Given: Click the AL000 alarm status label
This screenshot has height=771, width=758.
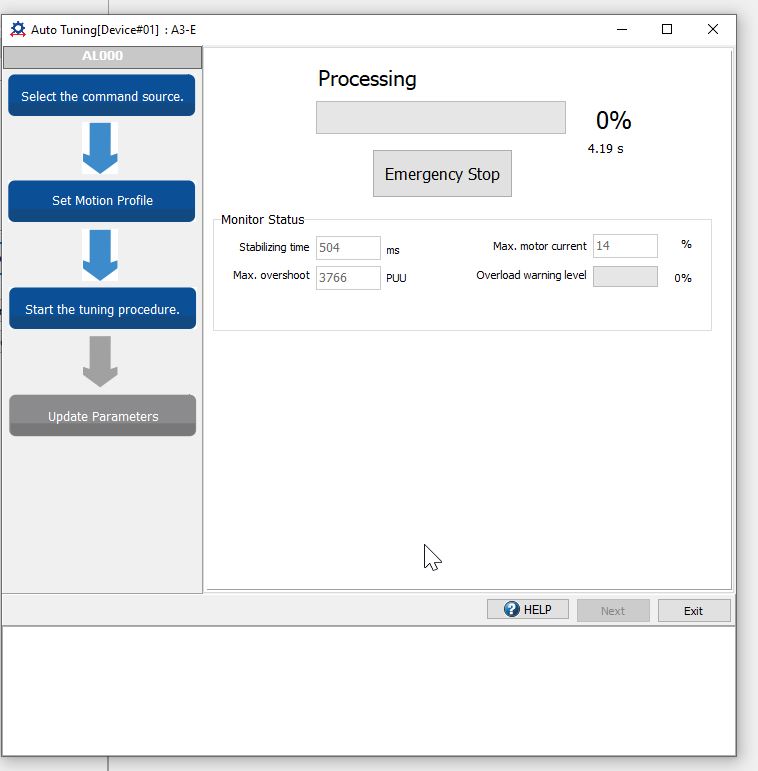Looking at the screenshot, I should coord(102,57).
